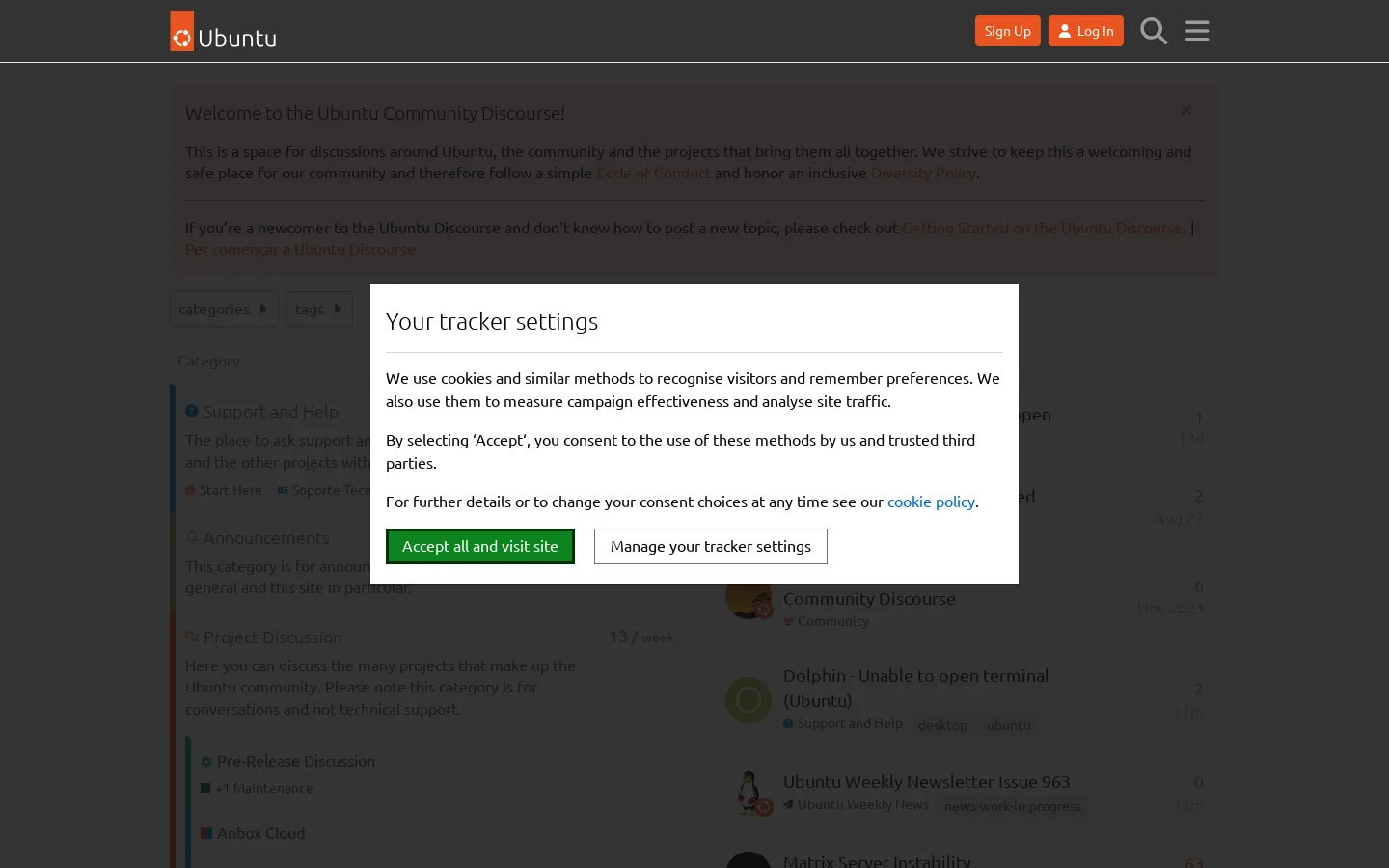Click the Log In button
This screenshot has width=1389, height=868.
coord(1086,31)
